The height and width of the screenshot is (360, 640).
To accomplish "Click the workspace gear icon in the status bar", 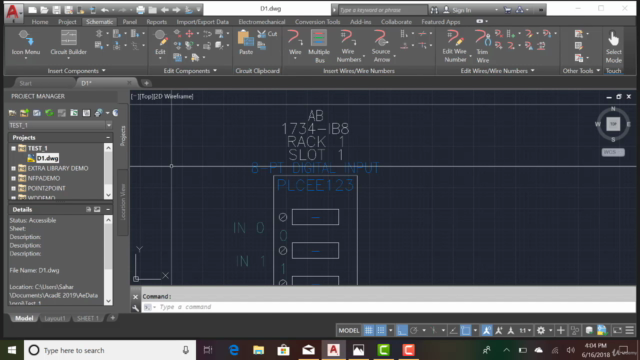I will 541,330.
